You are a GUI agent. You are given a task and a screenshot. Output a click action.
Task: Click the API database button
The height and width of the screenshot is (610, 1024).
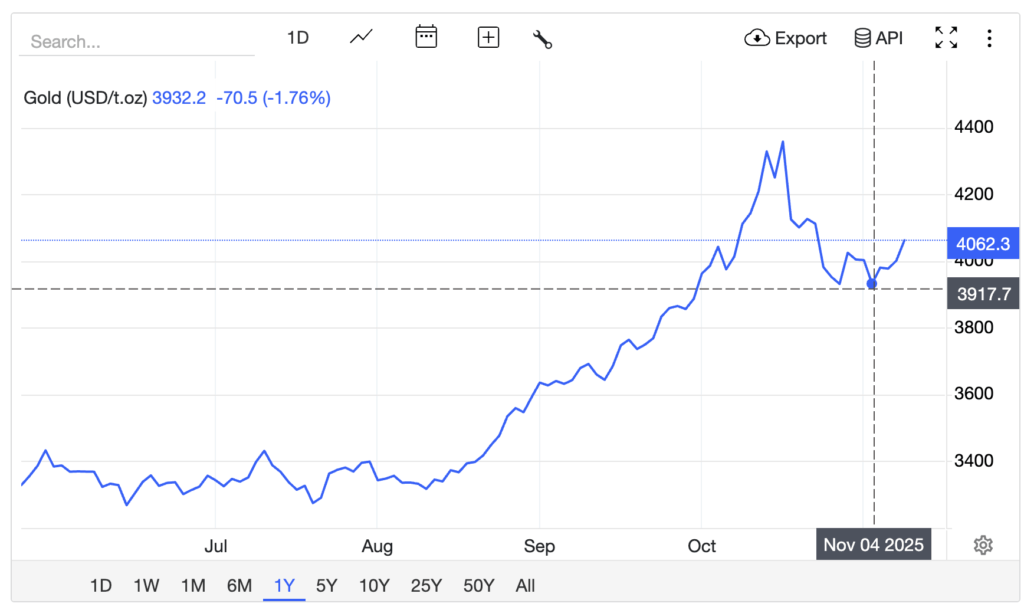(x=877, y=38)
